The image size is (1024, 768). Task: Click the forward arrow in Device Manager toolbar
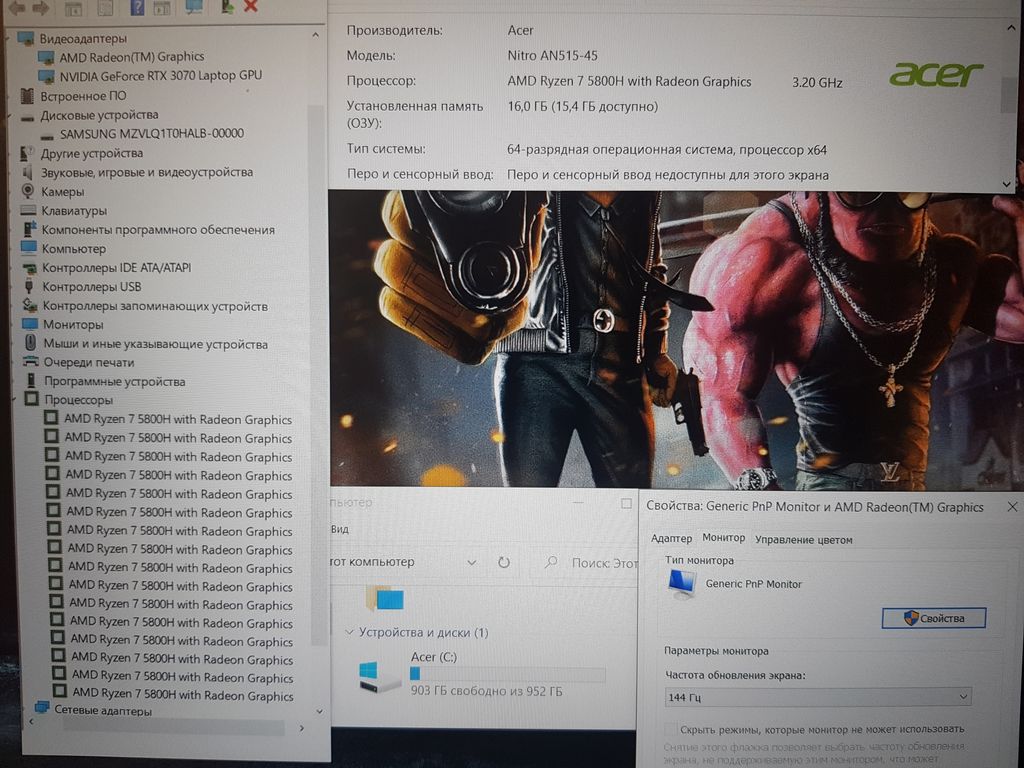pos(41,7)
